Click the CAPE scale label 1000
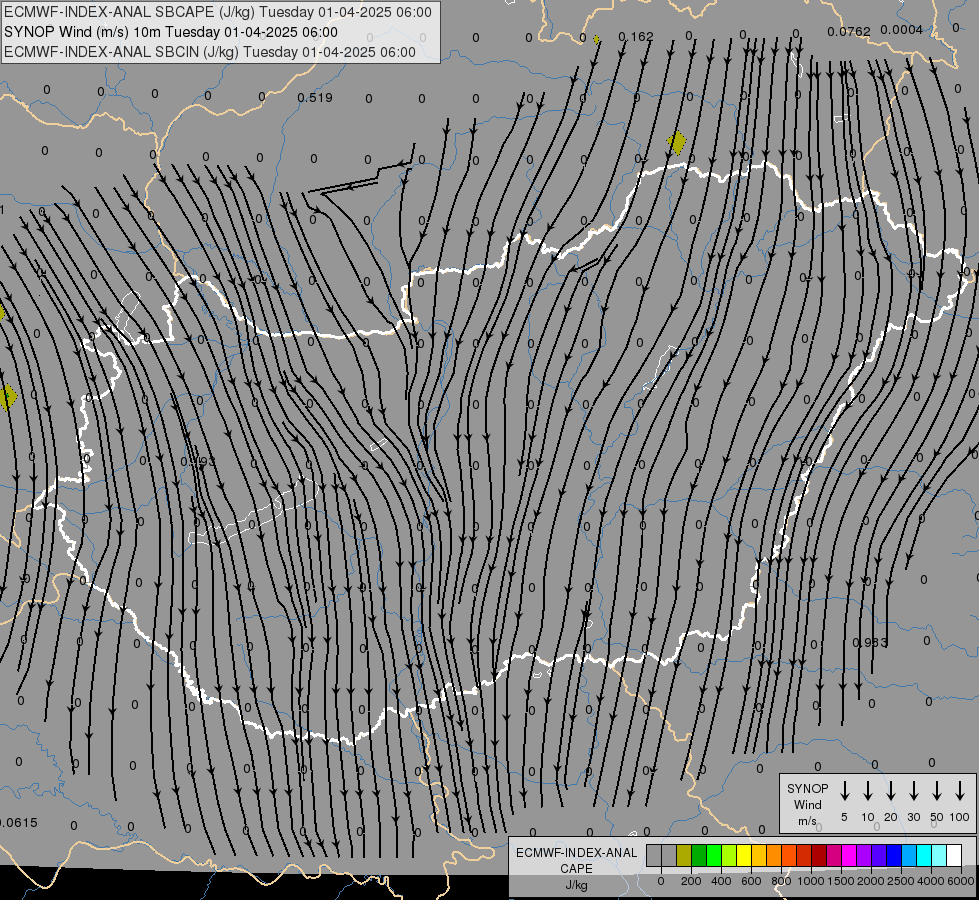979x900 pixels. pos(811,881)
